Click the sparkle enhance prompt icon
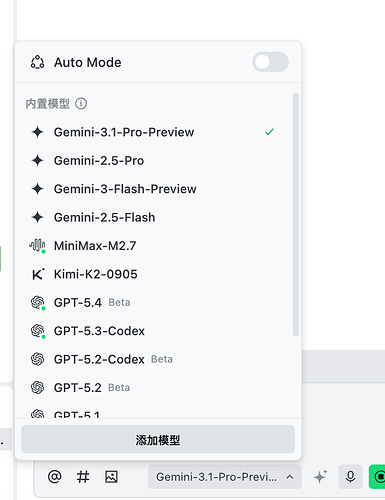Screen dimensions: 385x500 click(x=320, y=477)
